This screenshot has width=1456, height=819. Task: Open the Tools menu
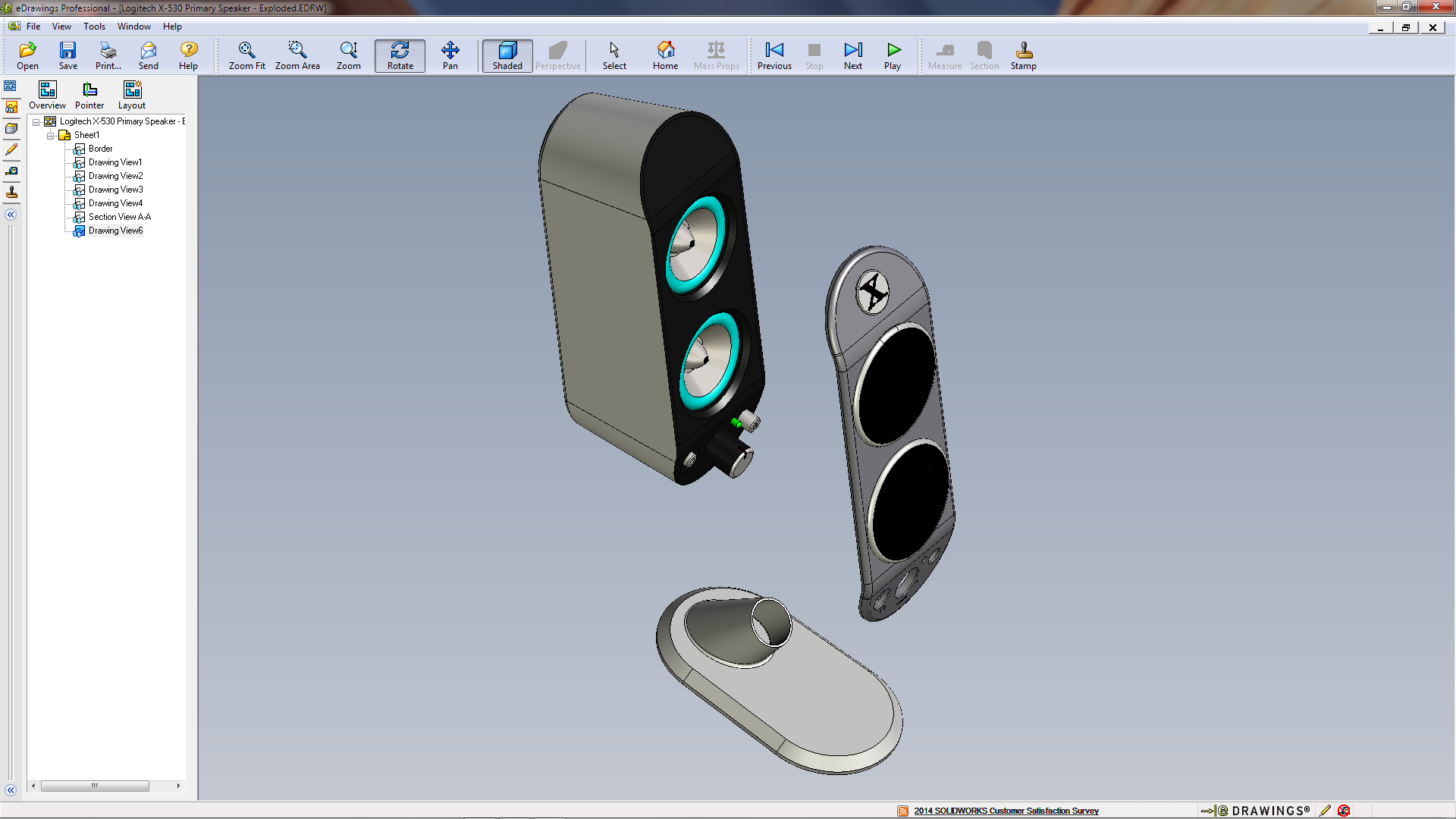94,27
